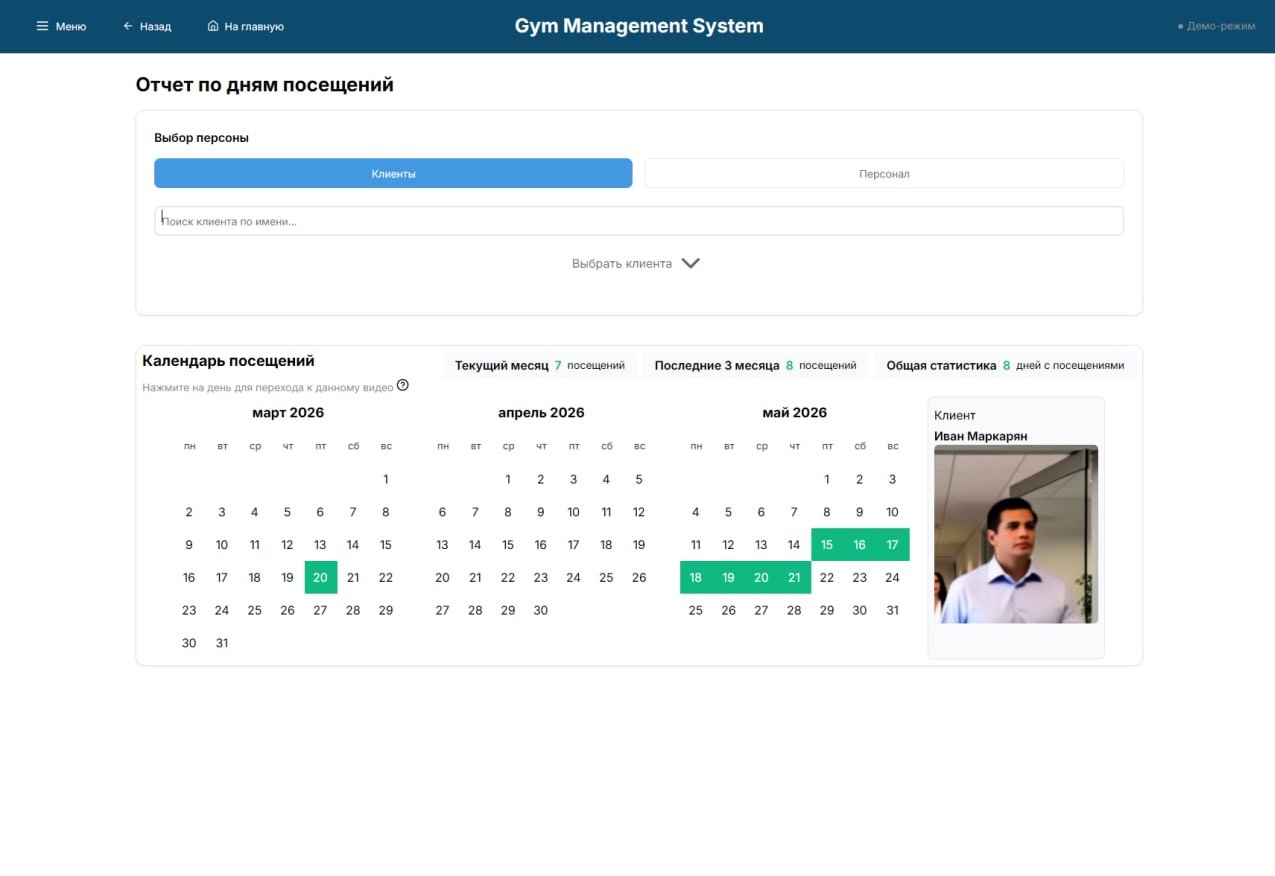Viewport: 1275px width, 876px height.
Task: Select 30 April 2026 in the calendar
Action: [541, 610]
